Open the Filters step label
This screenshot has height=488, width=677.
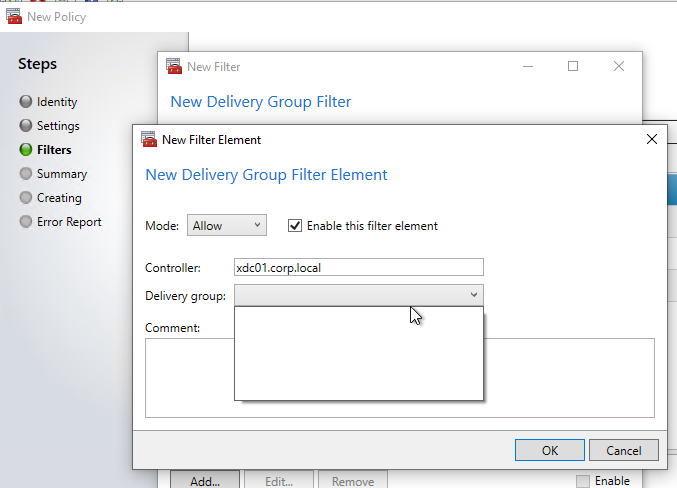tap(54, 150)
